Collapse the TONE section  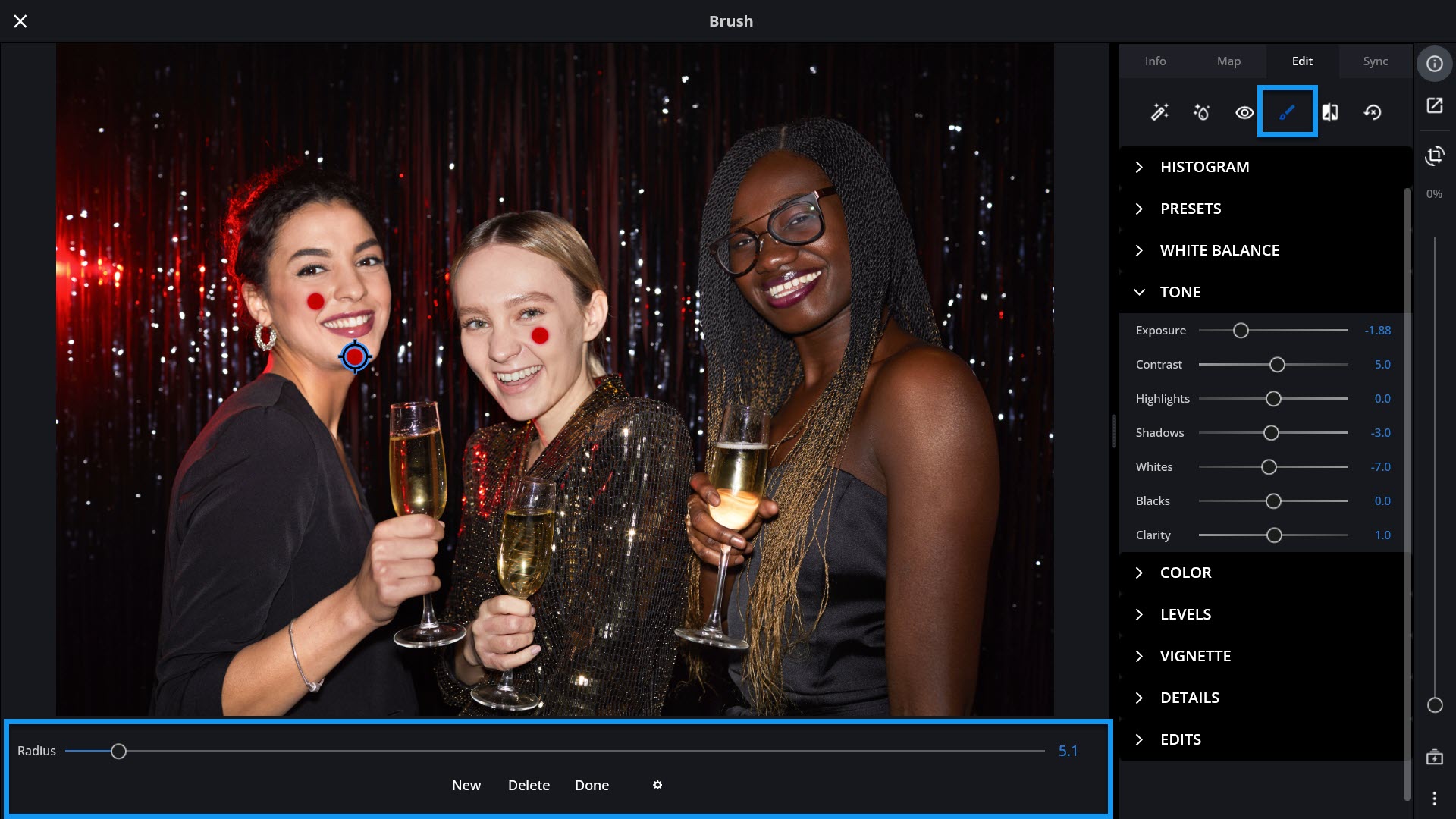pyautogui.click(x=1180, y=292)
